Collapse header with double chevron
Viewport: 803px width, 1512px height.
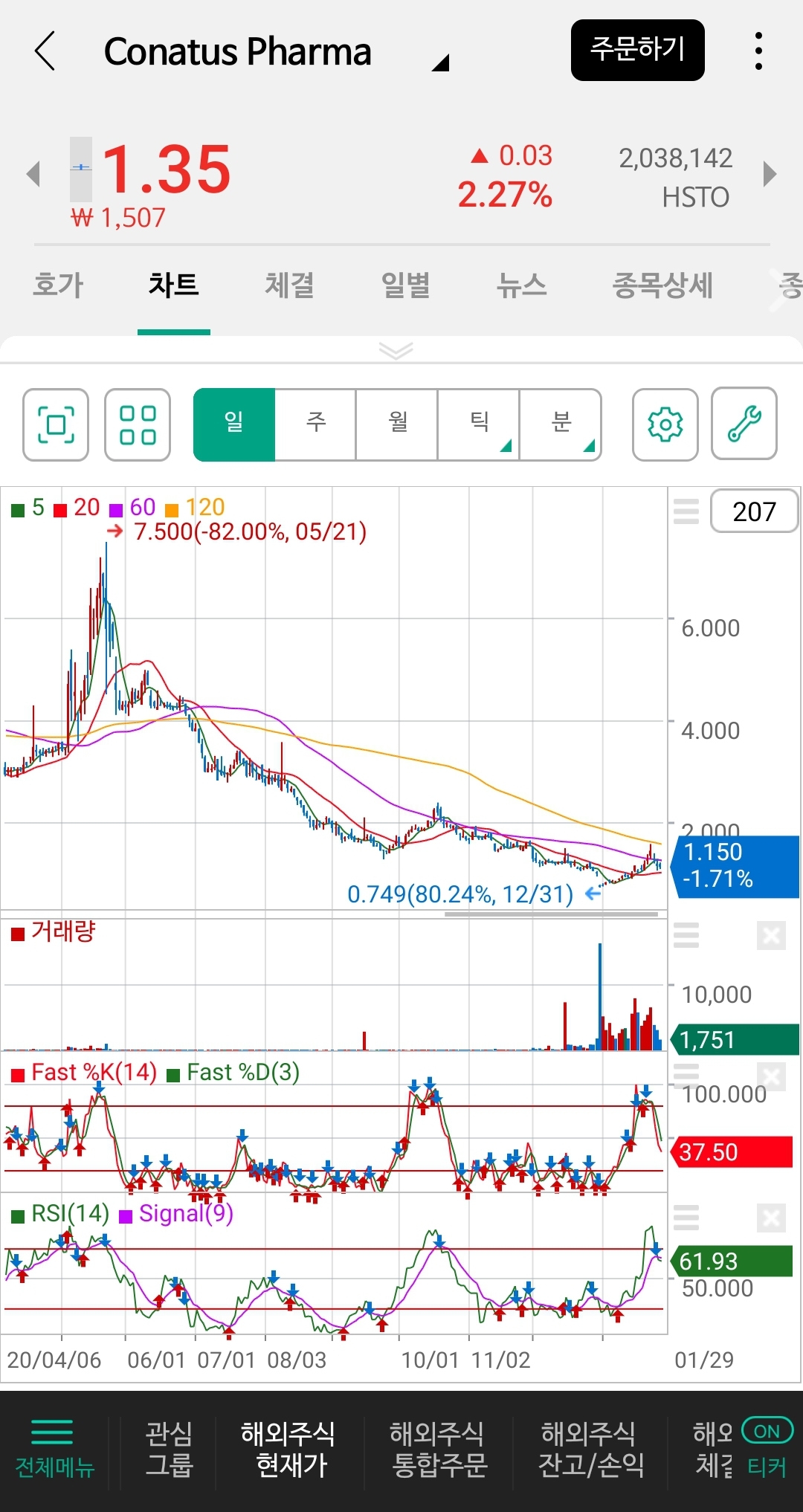click(396, 350)
